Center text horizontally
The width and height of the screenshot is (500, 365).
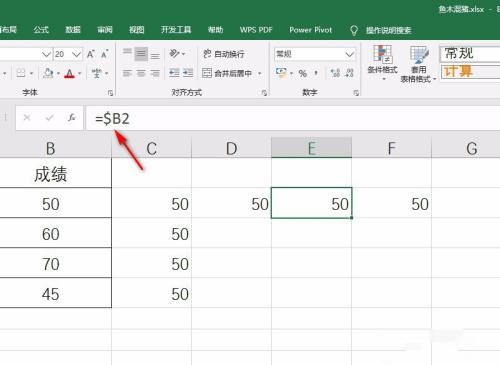[x=141, y=73]
